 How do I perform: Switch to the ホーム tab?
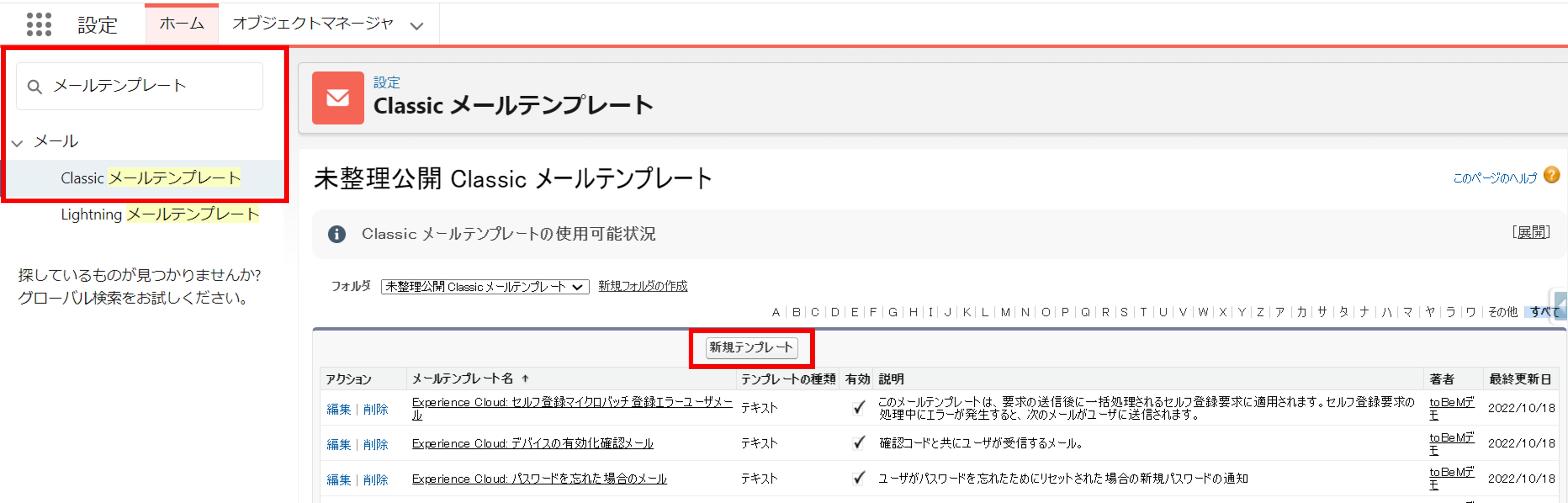(x=181, y=24)
